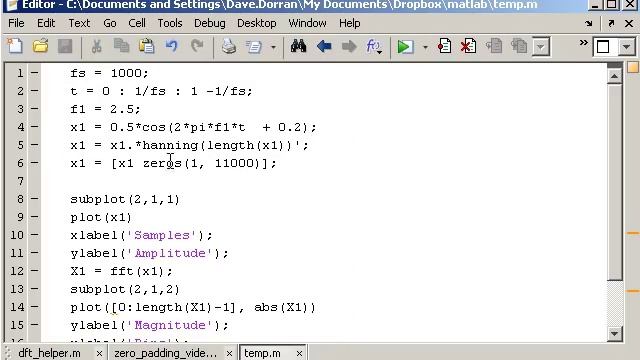Open the Go menu
The width and height of the screenshot is (640, 360).
[109, 23]
